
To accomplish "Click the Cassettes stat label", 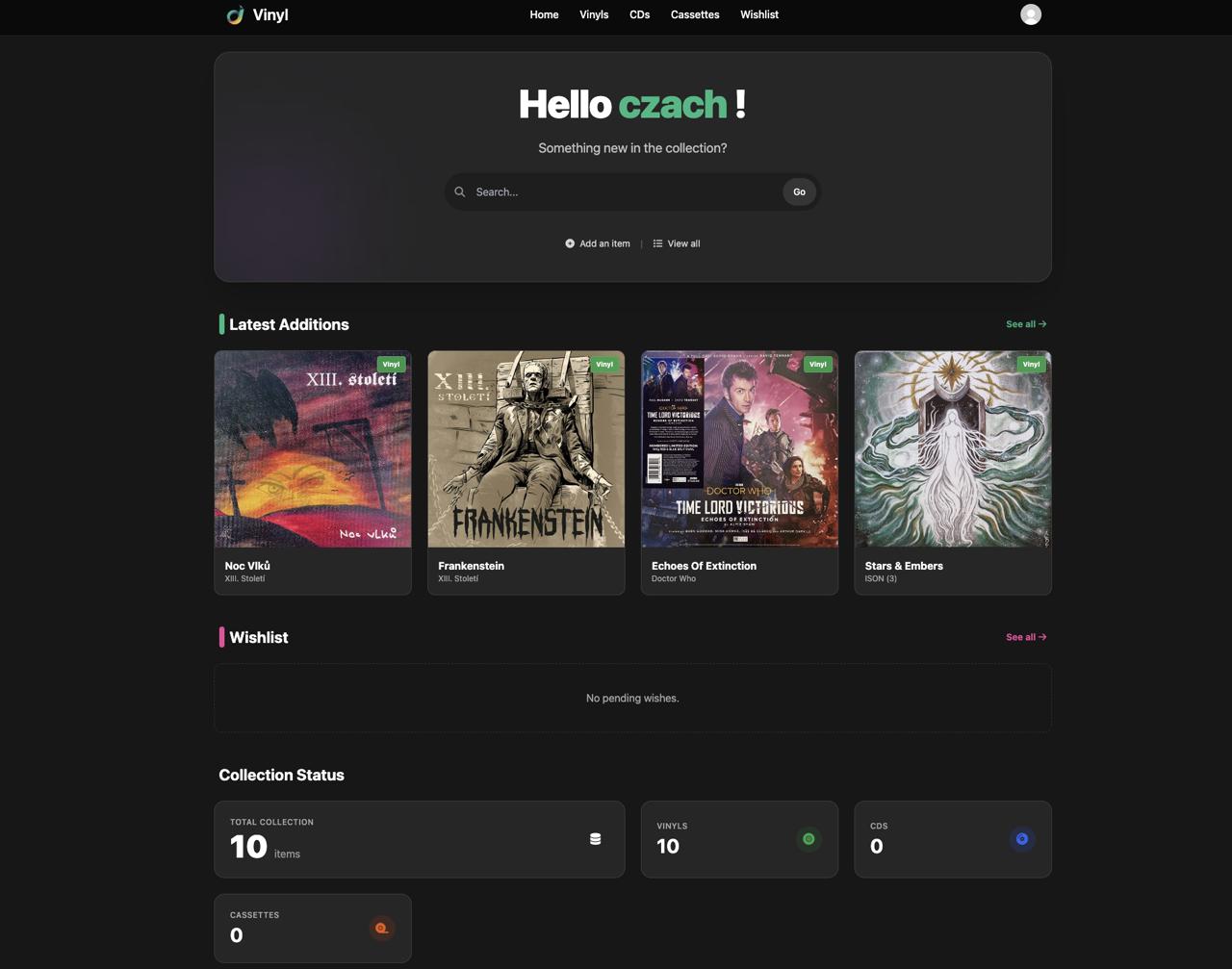I will 254,915.
